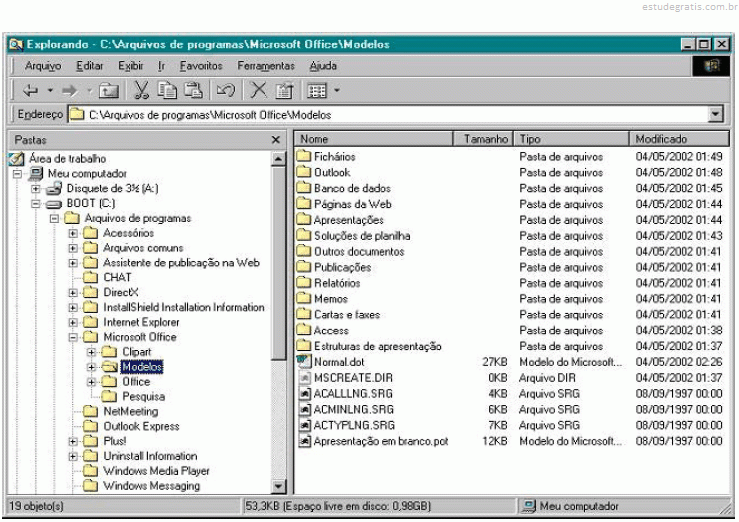Click the Views toolbar icon

click(317, 90)
